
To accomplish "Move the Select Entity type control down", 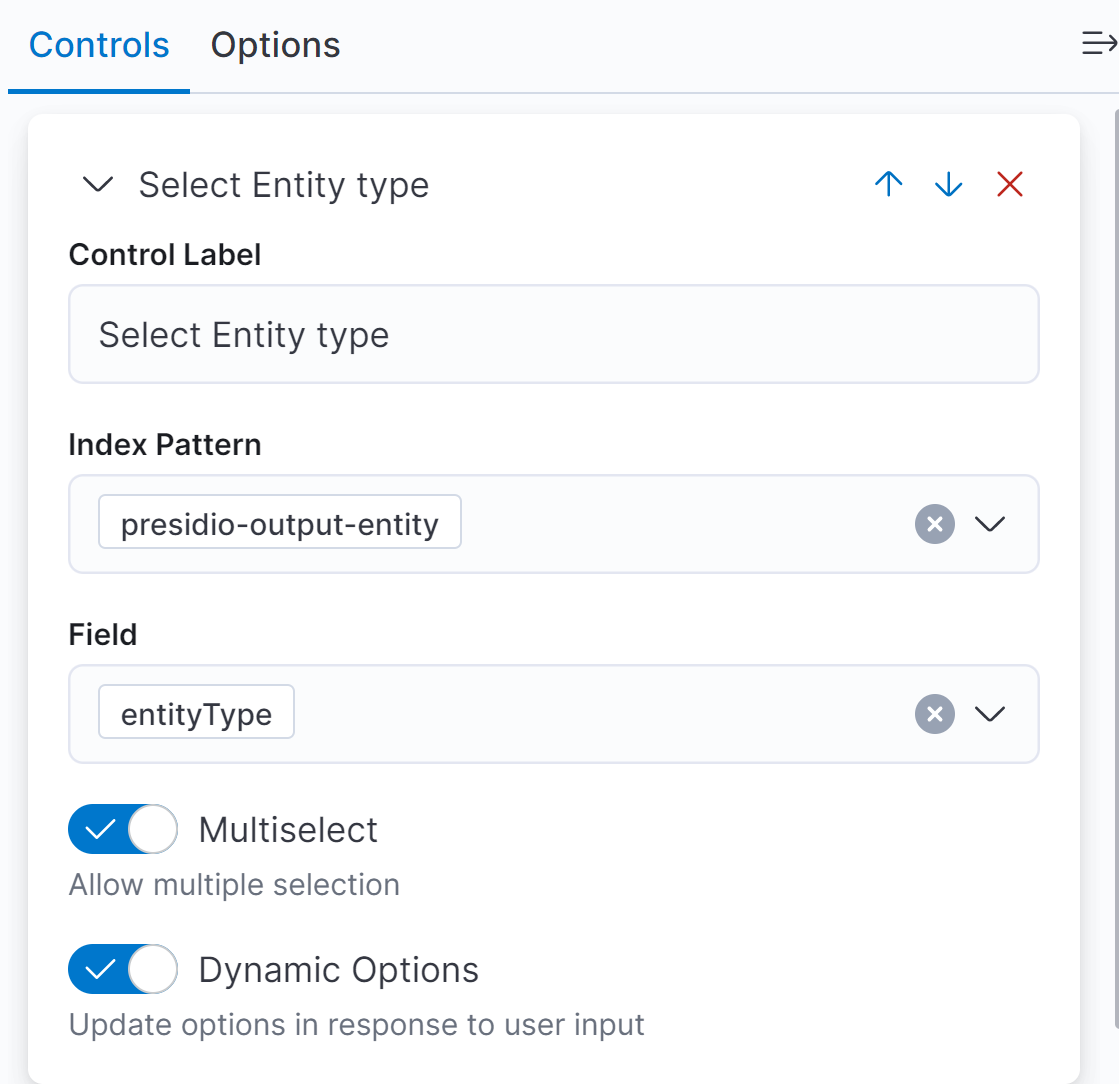I will 948,184.
